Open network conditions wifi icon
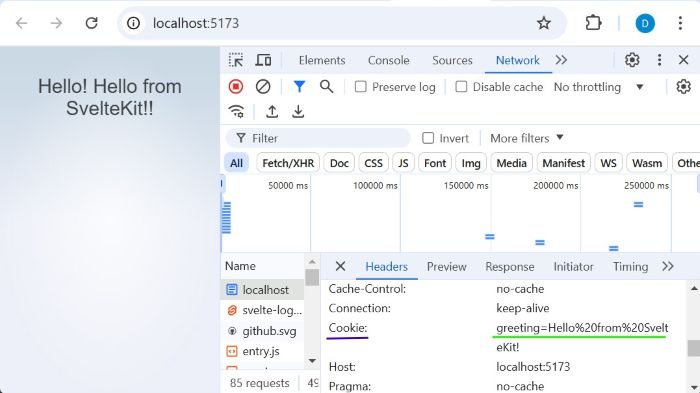 pyautogui.click(x=236, y=111)
